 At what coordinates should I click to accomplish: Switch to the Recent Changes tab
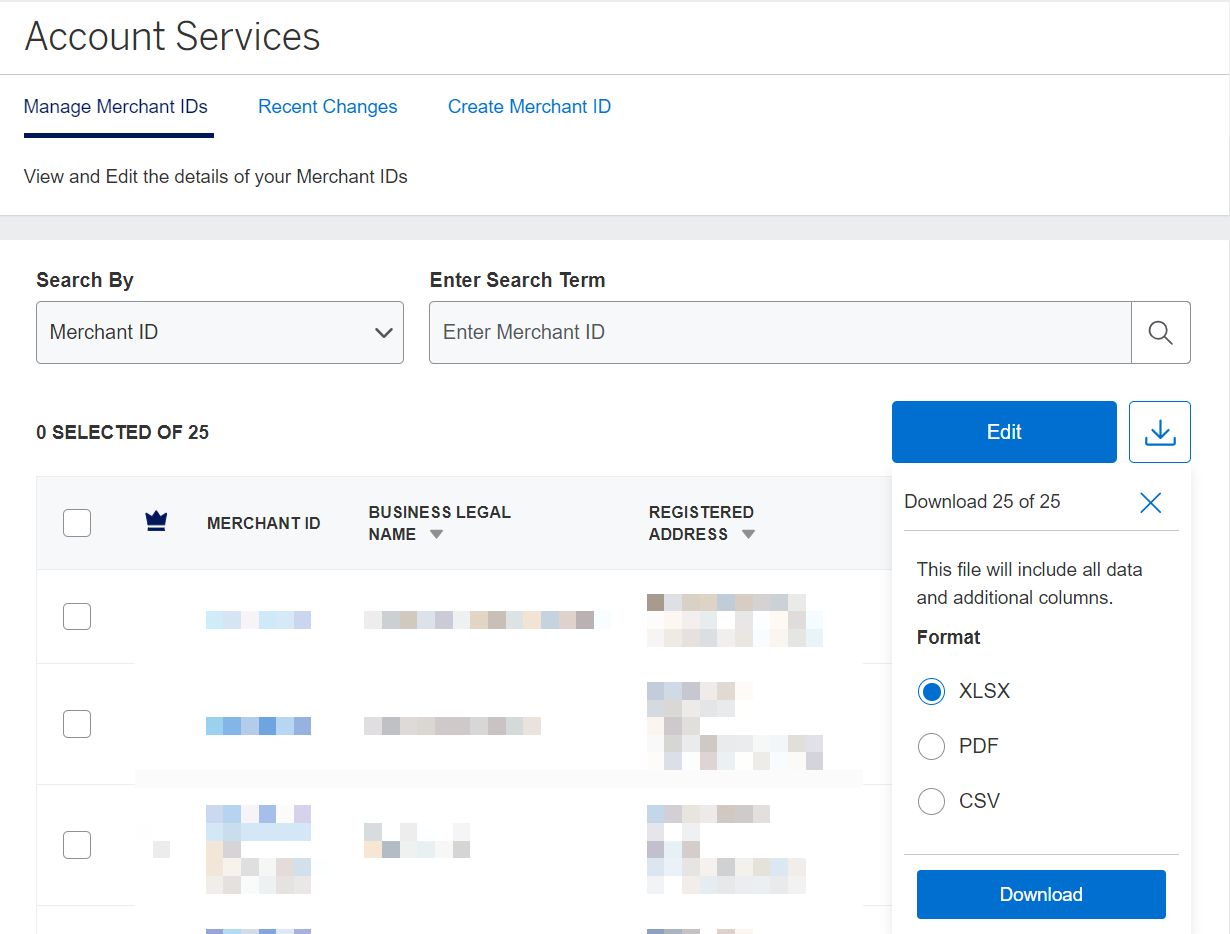coord(327,106)
